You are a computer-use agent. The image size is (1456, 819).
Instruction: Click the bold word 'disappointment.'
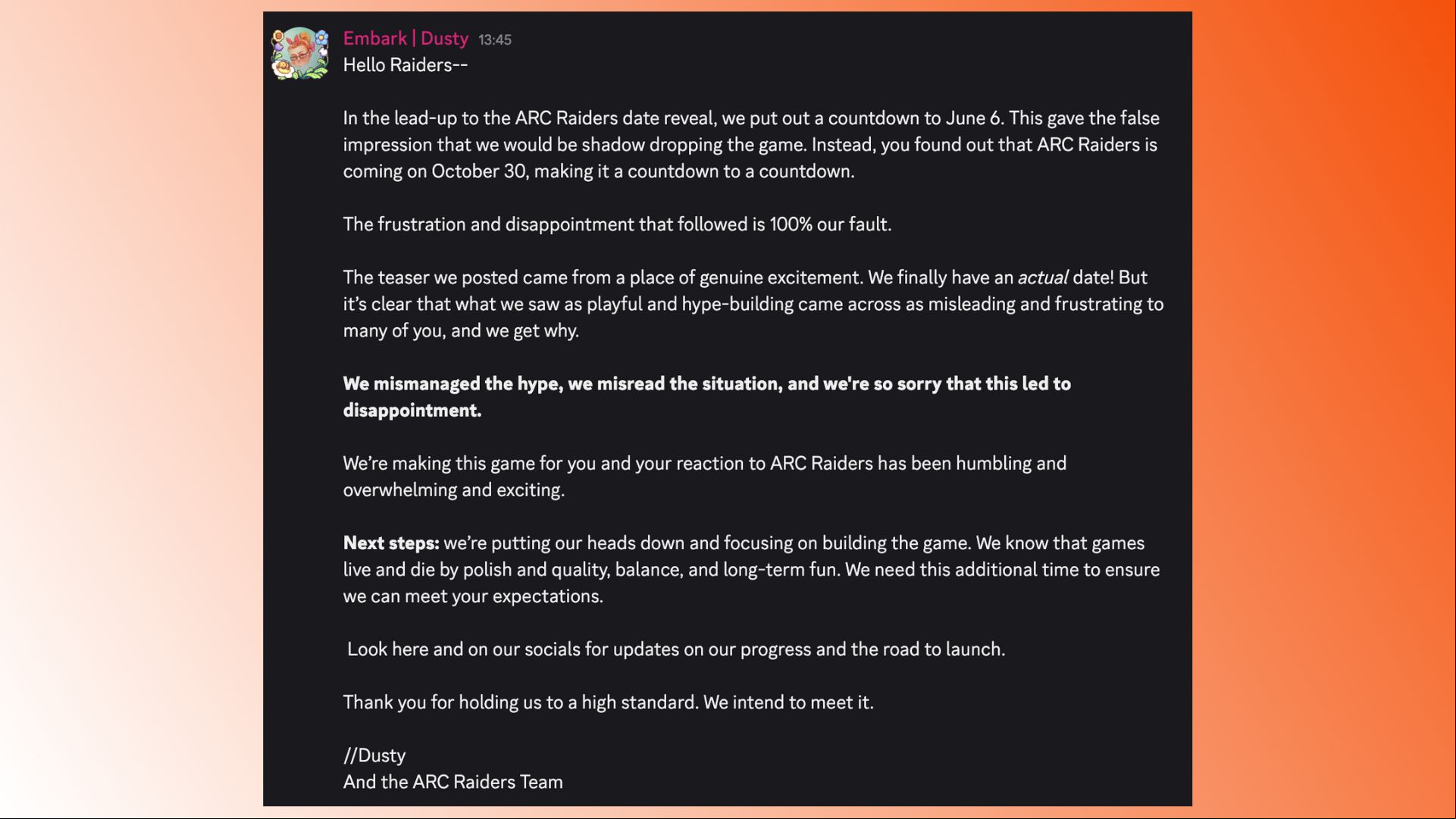[x=412, y=411]
